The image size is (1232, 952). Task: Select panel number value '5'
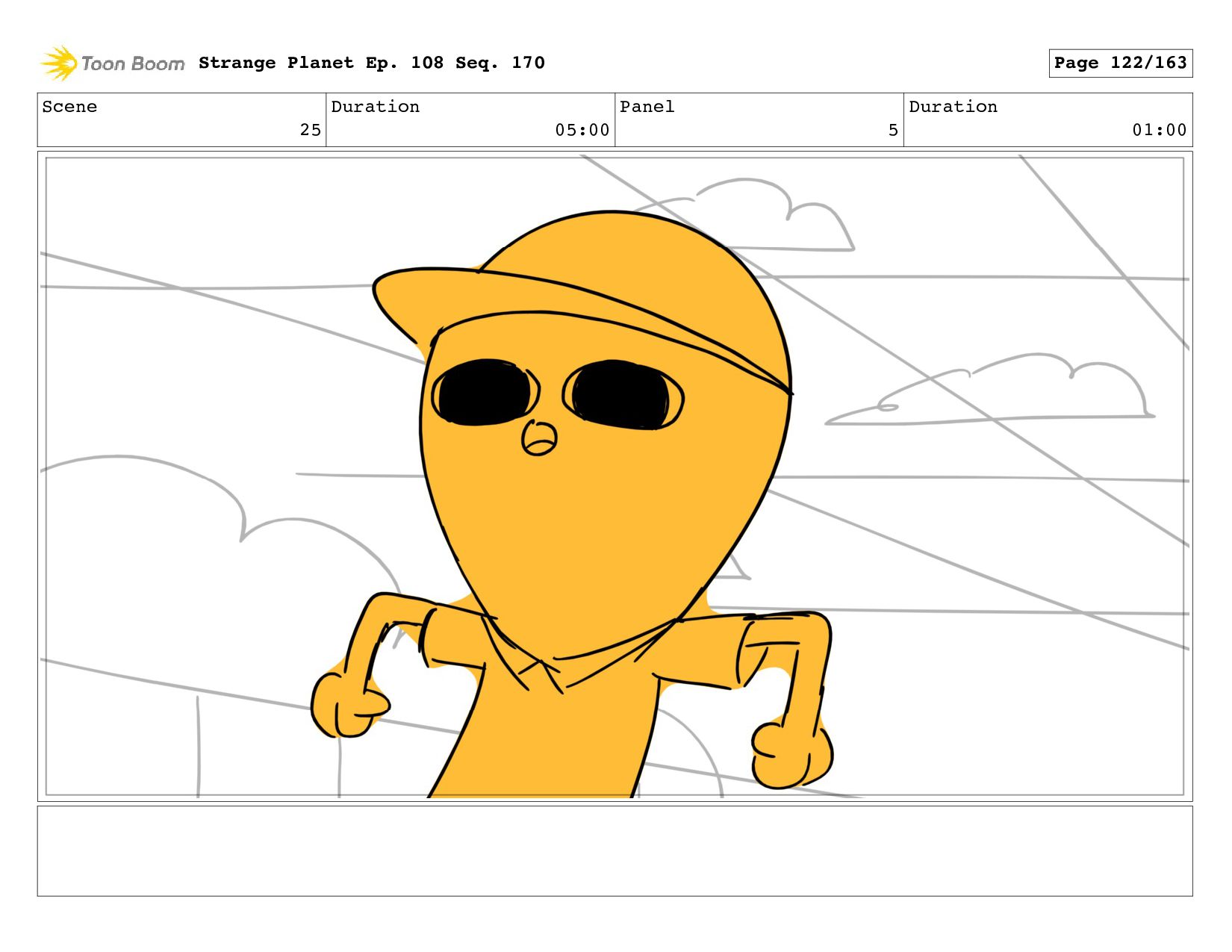click(x=893, y=130)
